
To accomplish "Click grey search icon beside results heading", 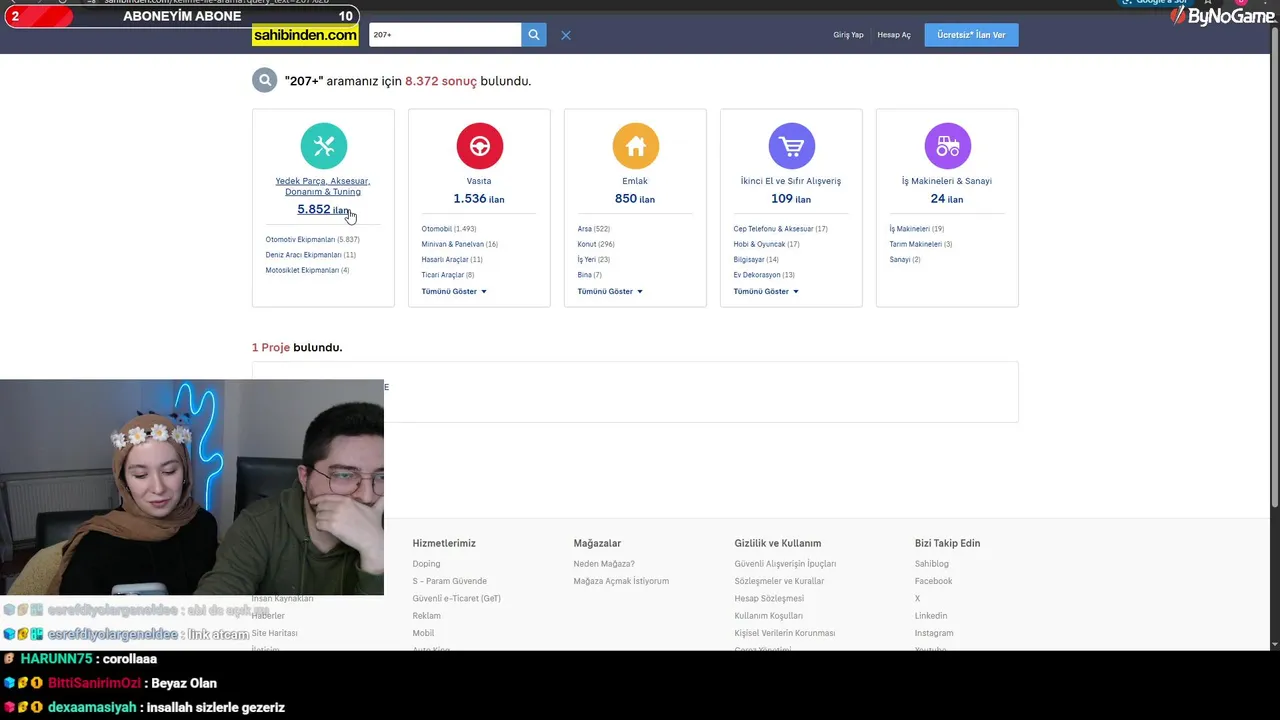I will (x=264, y=81).
